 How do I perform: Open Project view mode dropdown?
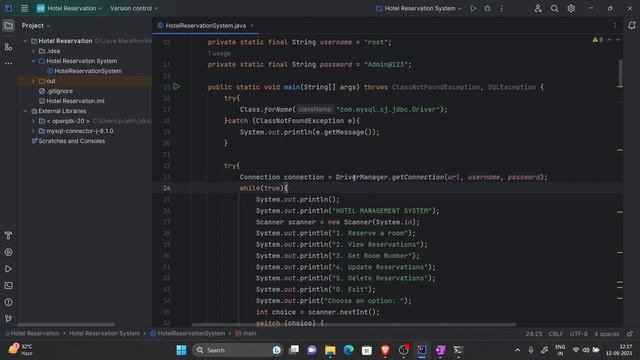pyautogui.click(x=36, y=26)
